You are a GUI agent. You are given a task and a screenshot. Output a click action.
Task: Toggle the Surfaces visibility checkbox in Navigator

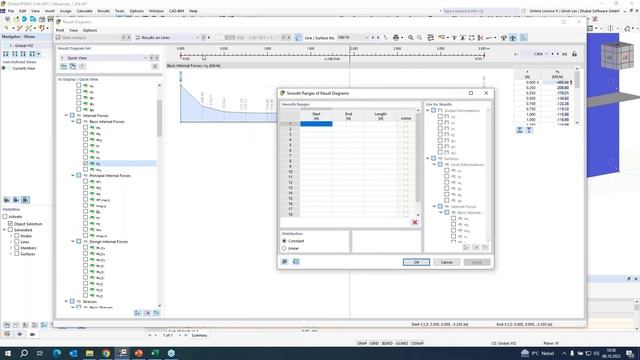[x=17, y=254]
